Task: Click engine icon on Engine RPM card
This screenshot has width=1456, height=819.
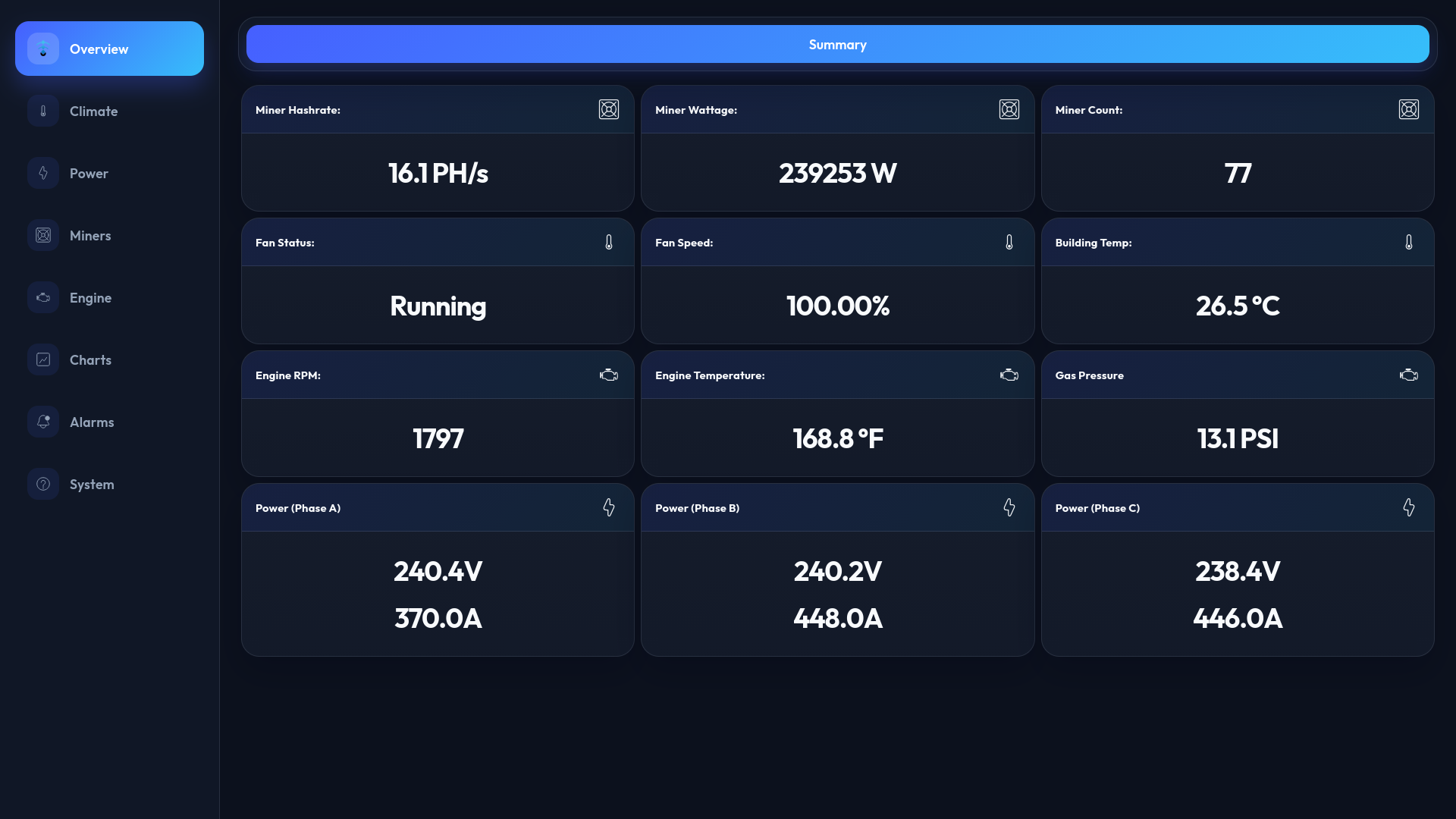Action: (x=609, y=375)
